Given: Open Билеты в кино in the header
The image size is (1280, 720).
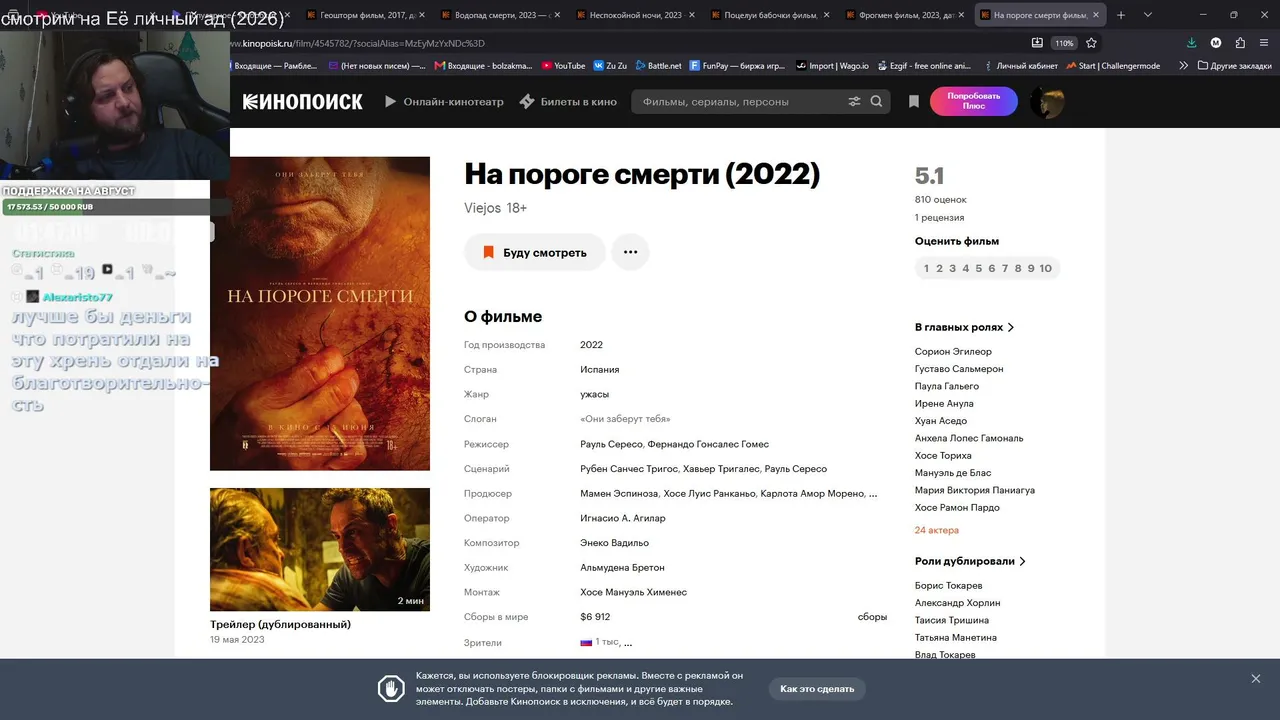Looking at the screenshot, I should (568, 102).
